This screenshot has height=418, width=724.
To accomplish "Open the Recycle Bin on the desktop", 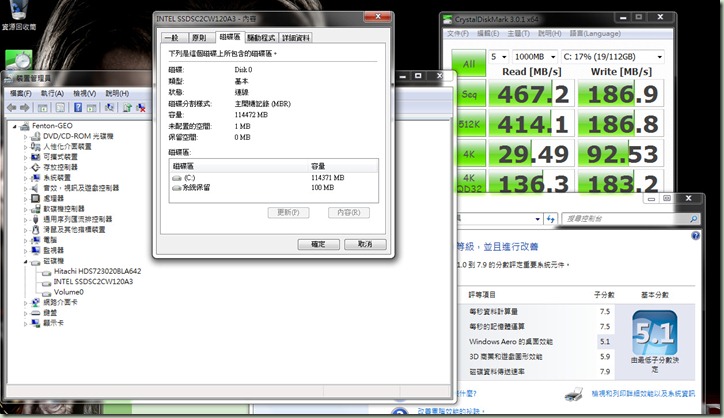I will (x=18, y=14).
